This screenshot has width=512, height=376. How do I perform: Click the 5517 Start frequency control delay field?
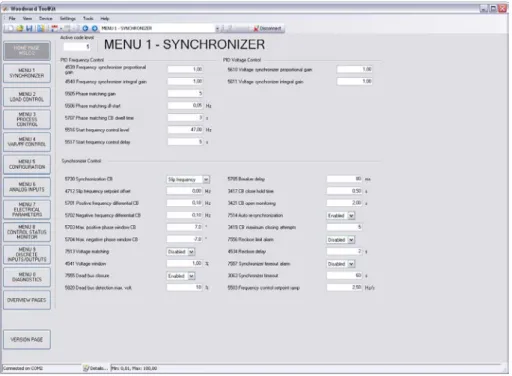185,142
